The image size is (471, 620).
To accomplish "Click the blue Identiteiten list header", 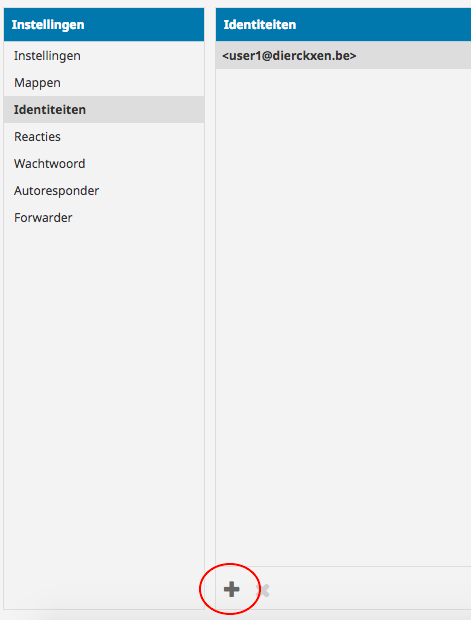I will (x=343, y=25).
